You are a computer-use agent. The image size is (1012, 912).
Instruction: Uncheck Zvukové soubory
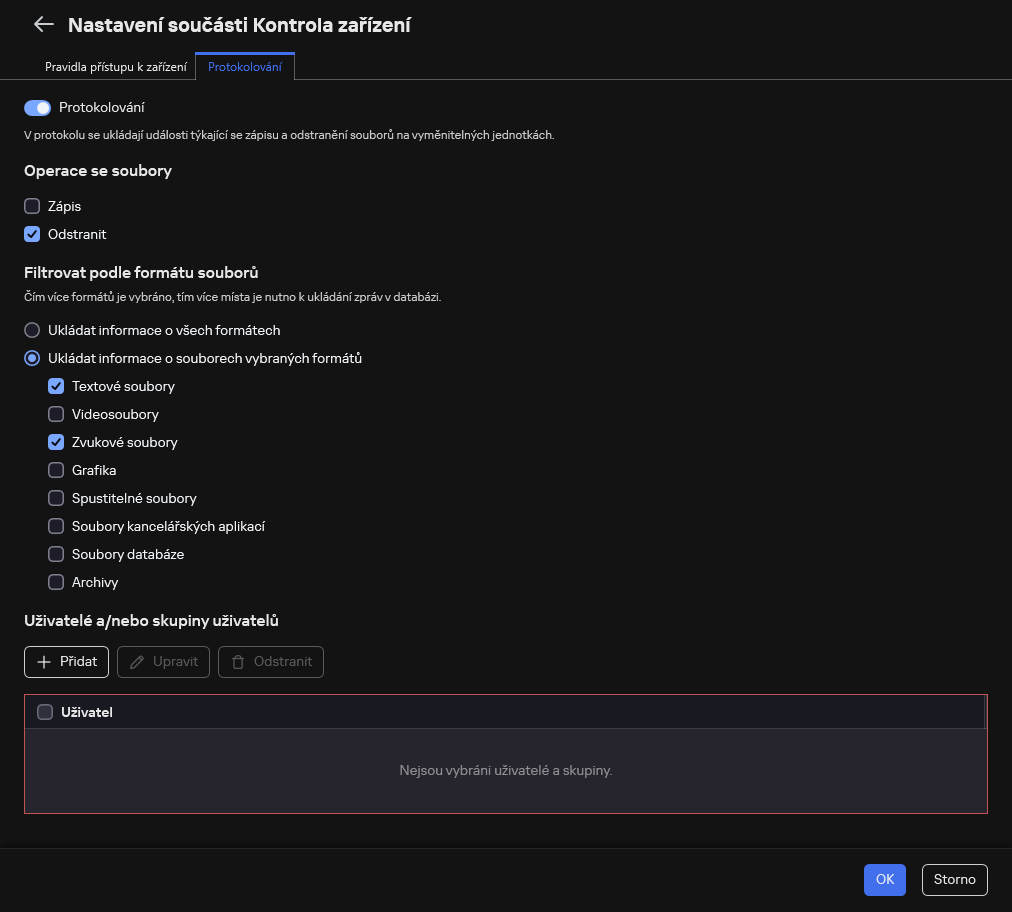click(56, 442)
